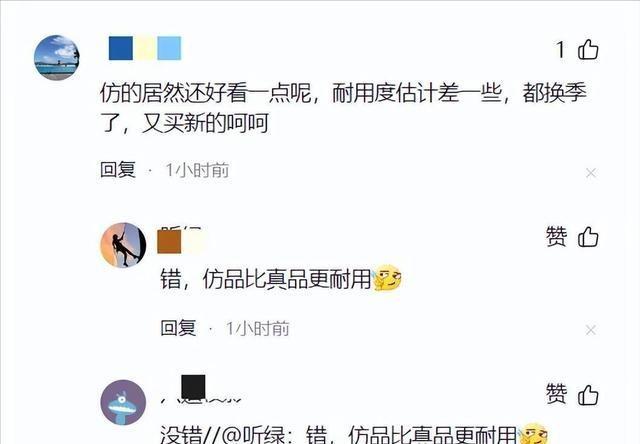This screenshot has width=640, height=444.
Task: Open the rock-climber avatar profile
Action: (123, 245)
